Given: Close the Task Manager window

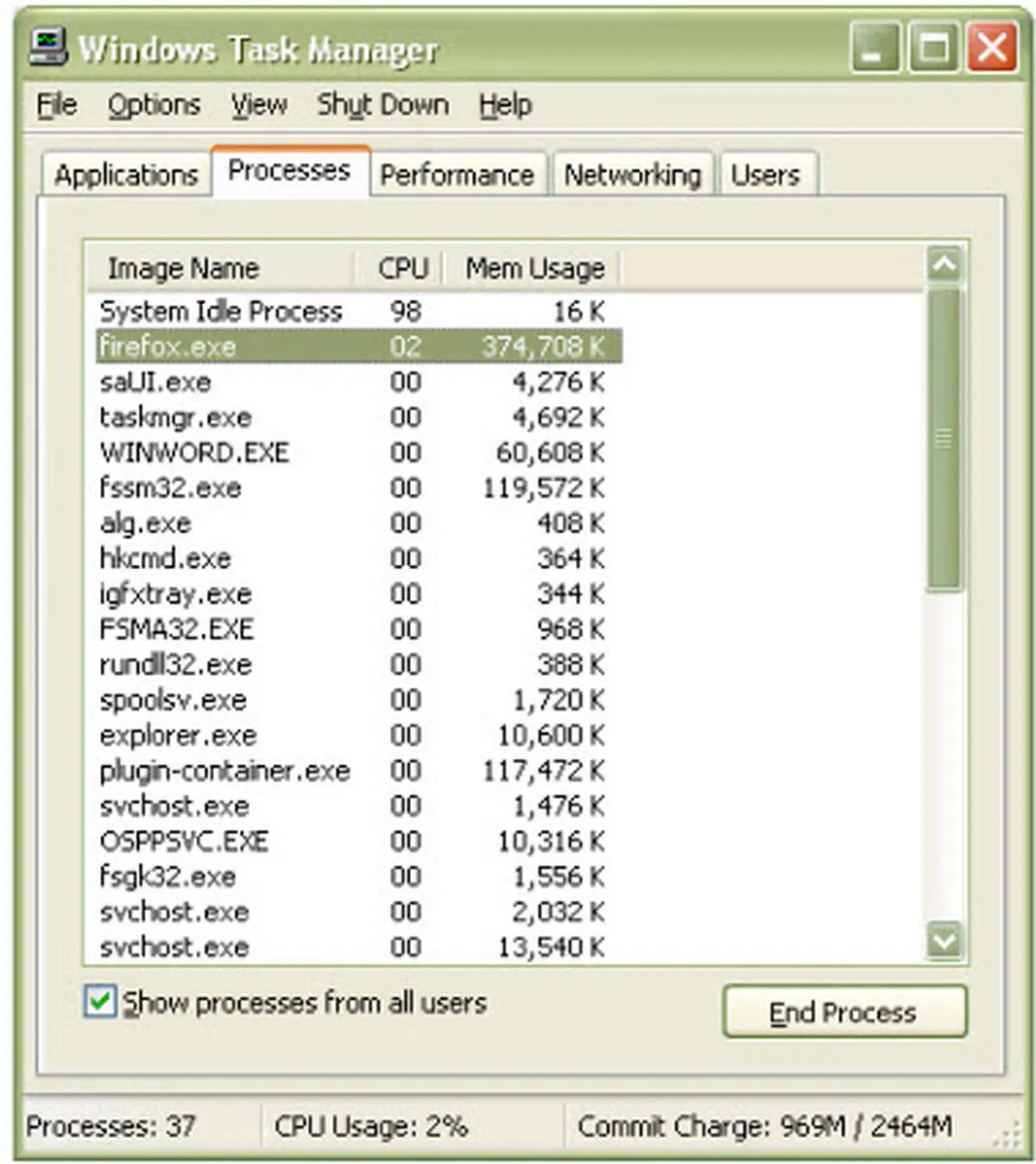Looking at the screenshot, I should [x=992, y=47].
